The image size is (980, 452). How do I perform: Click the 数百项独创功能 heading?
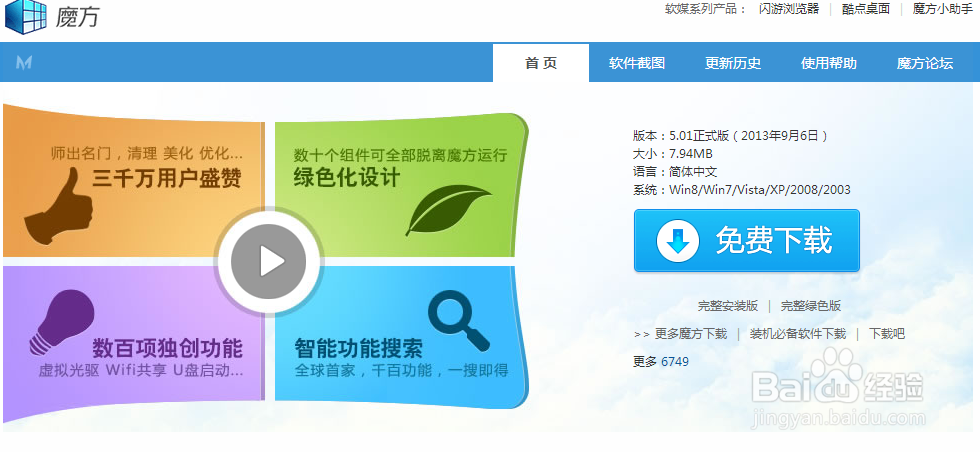click(x=168, y=348)
